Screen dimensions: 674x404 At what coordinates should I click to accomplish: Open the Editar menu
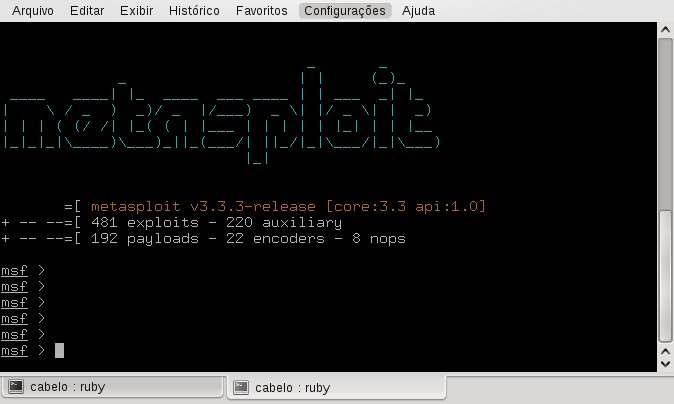(87, 11)
